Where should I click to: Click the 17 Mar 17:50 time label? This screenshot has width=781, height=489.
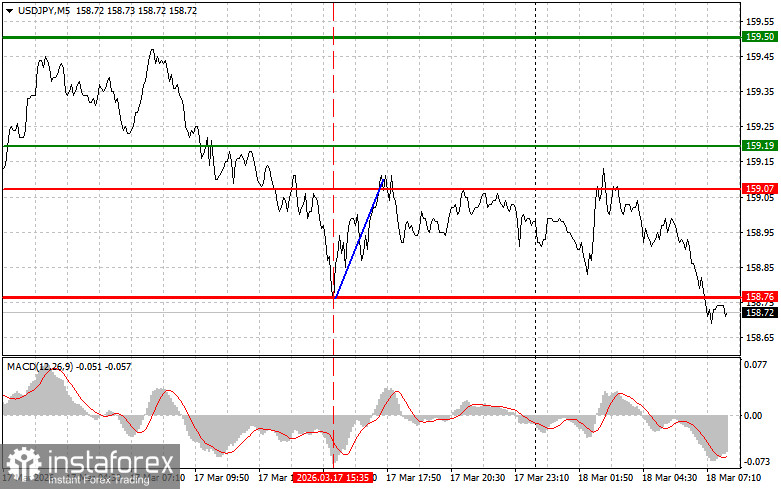(413, 478)
